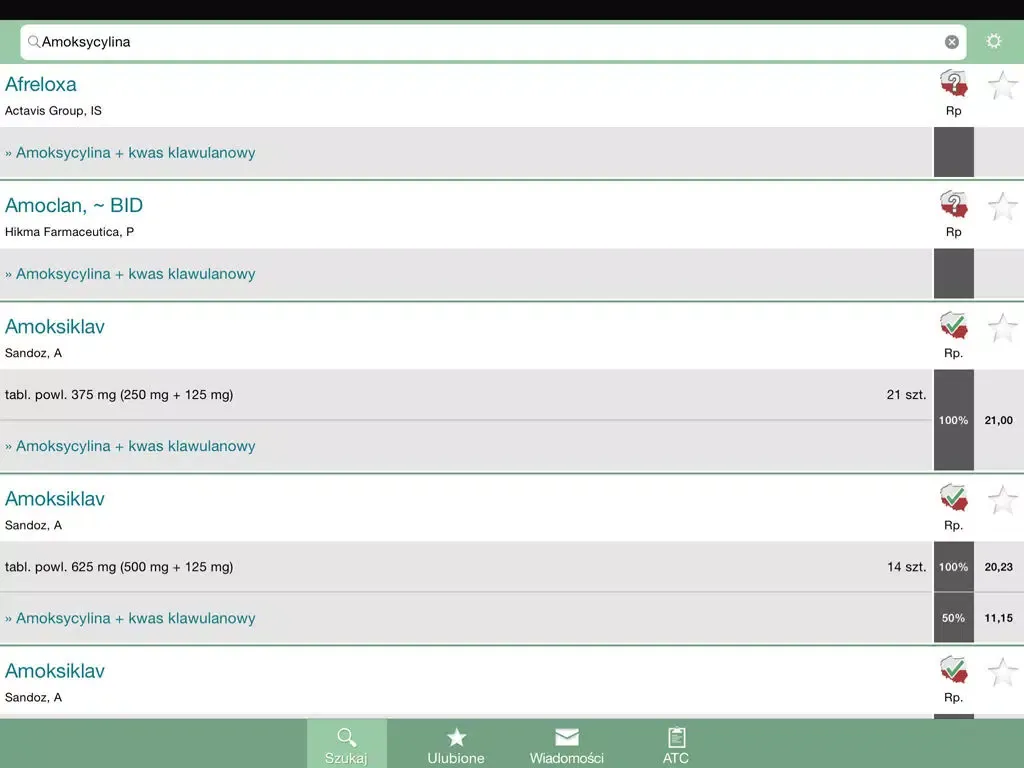
Task: Star the bottom Amoksiklav entry
Action: click(1002, 672)
